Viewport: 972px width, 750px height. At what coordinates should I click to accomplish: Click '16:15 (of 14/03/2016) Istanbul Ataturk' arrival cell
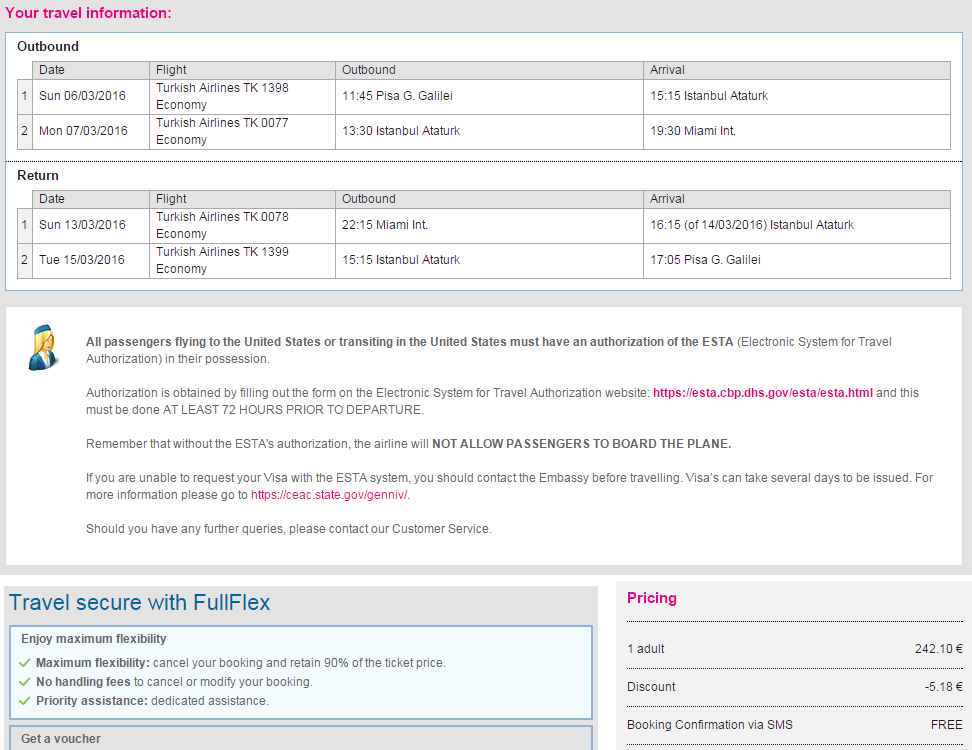click(x=797, y=226)
